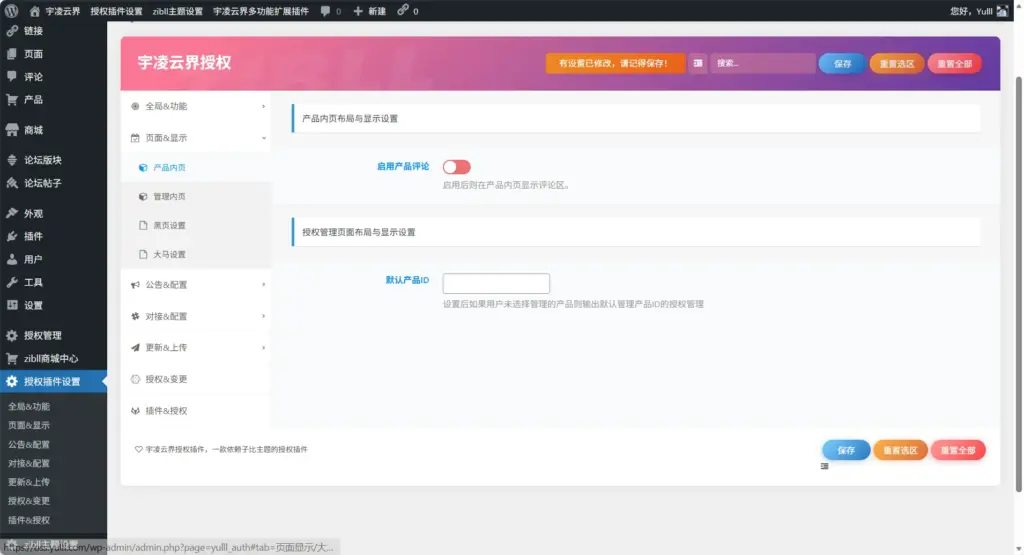1024x555 pixels.
Task: Click into the 默认产品ID input field
Action: [x=496, y=283]
